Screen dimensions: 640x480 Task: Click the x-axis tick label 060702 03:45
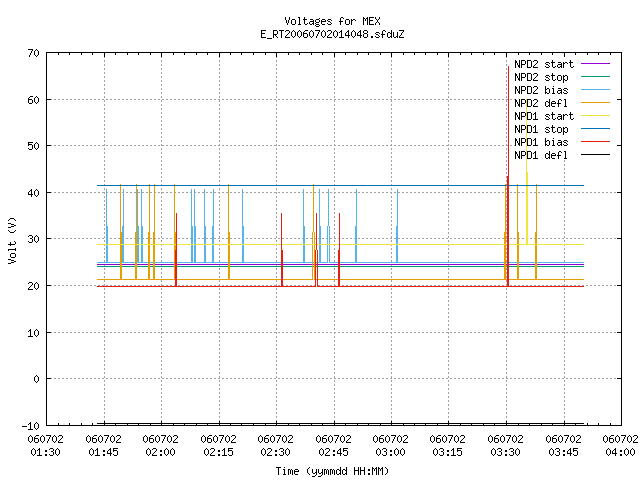tap(564, 445)
